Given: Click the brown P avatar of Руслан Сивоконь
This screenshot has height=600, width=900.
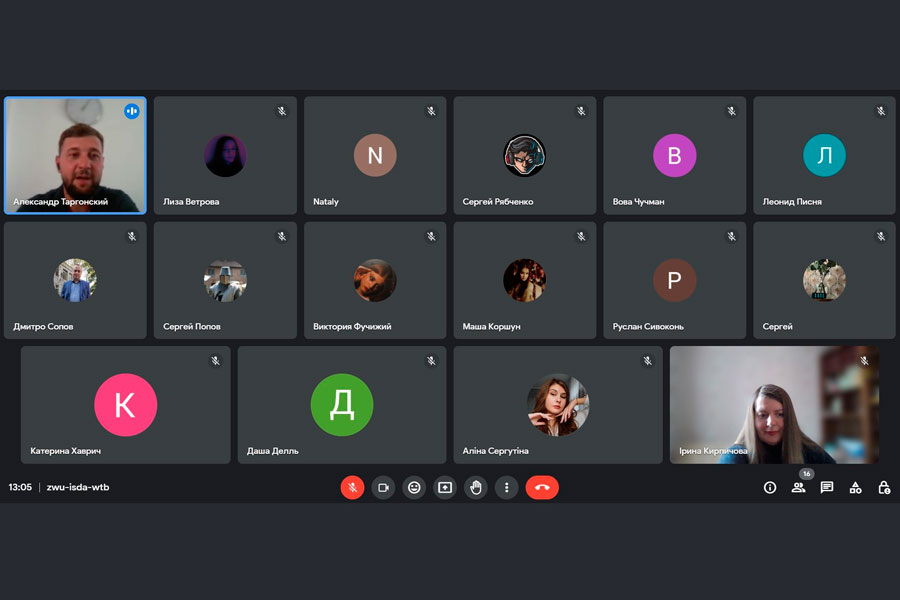Looking at the screenshot, I should (x=674, y=280).
